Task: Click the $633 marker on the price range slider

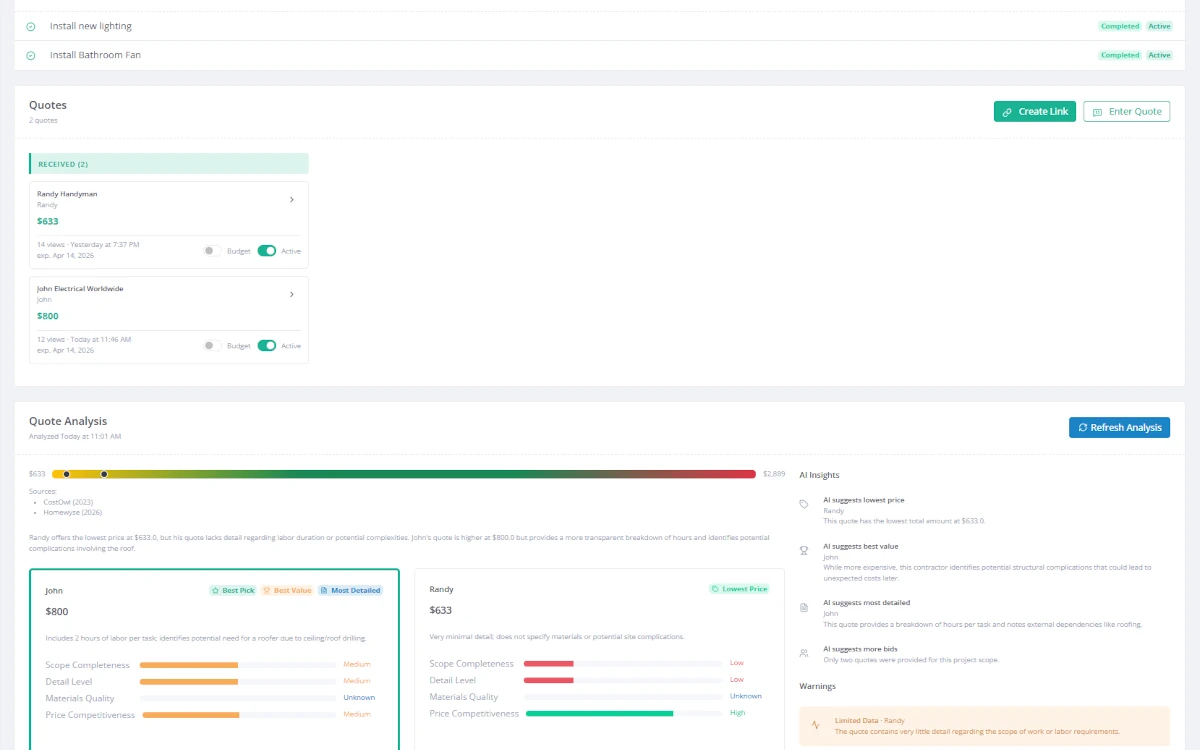Action: click(x=66, y=473)
